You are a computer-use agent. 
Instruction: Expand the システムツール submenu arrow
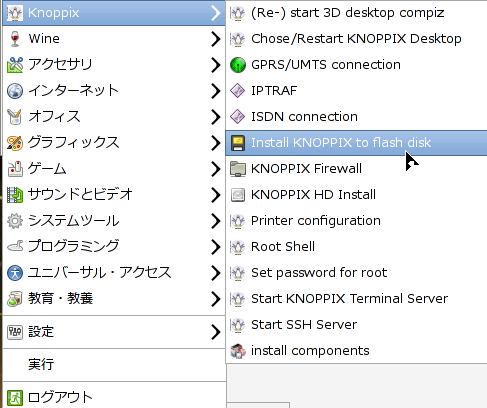[x=216, y=221]
